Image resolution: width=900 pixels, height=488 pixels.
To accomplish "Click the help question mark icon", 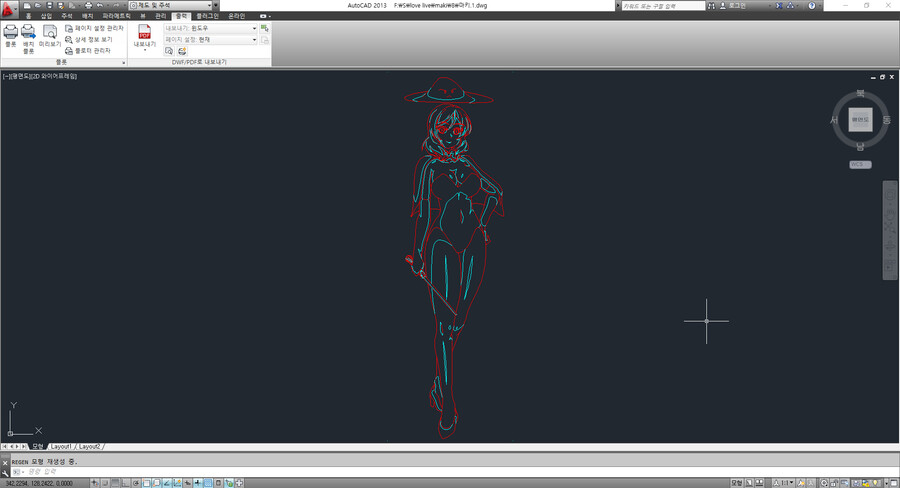I will coord(811,6).
